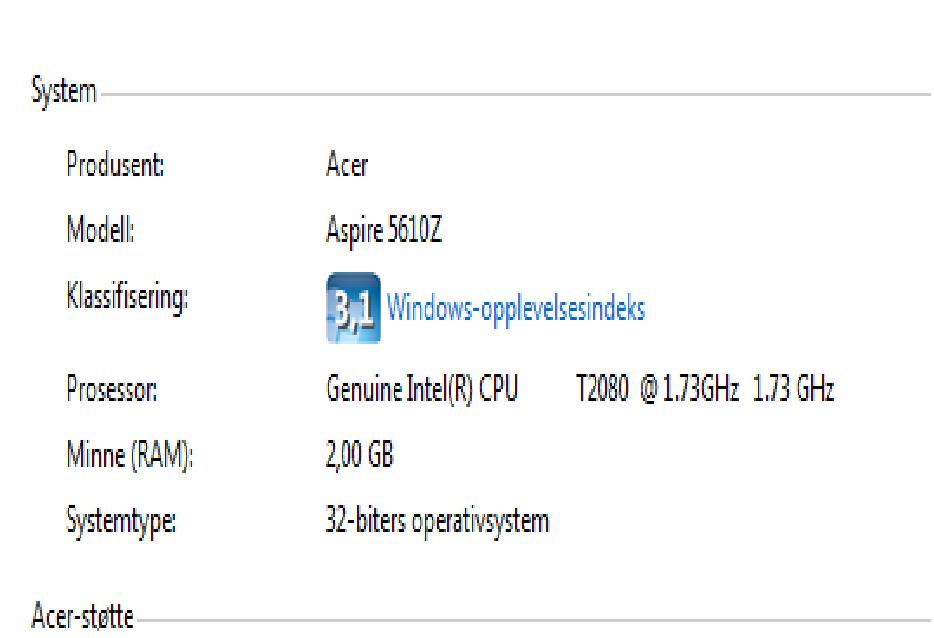The image size is (934, 638).
Task: Select the 2,00 GB memory value
Action: 360,455
